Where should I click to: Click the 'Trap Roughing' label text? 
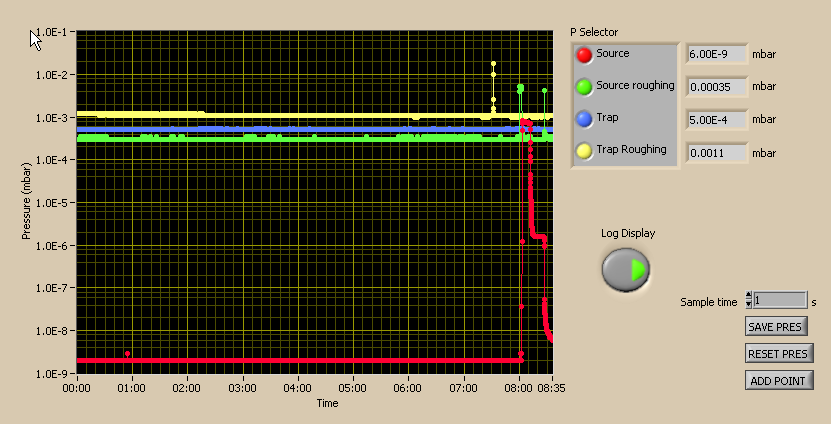631,149
